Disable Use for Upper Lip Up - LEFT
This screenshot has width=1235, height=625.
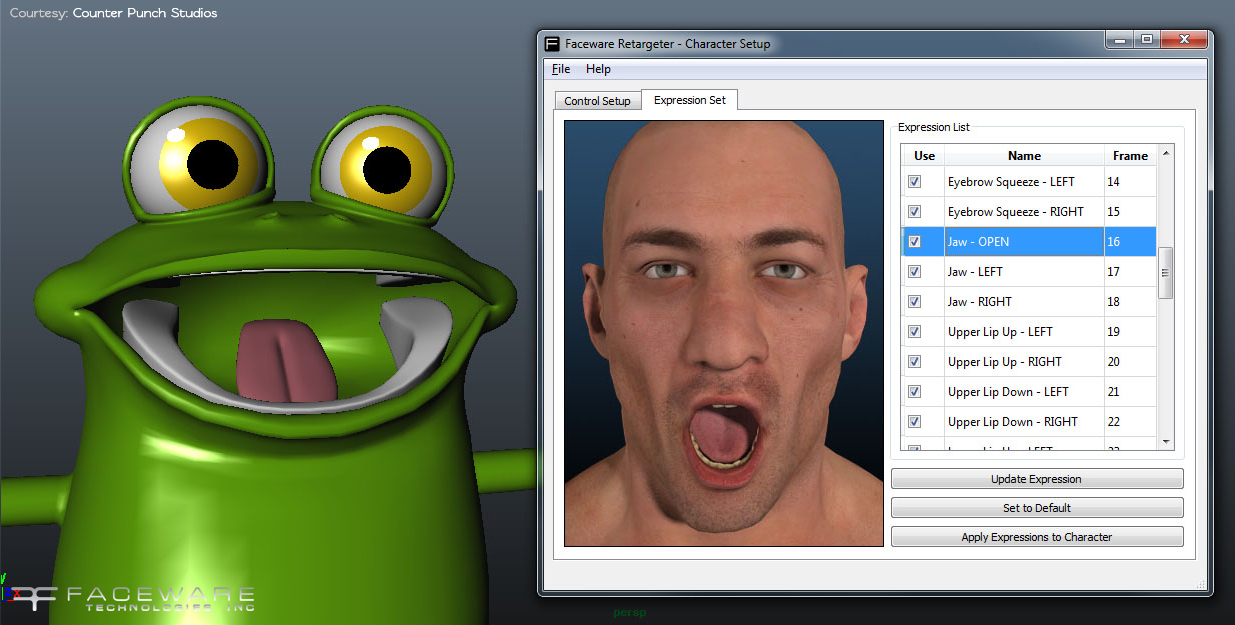(x=914, y=332)
